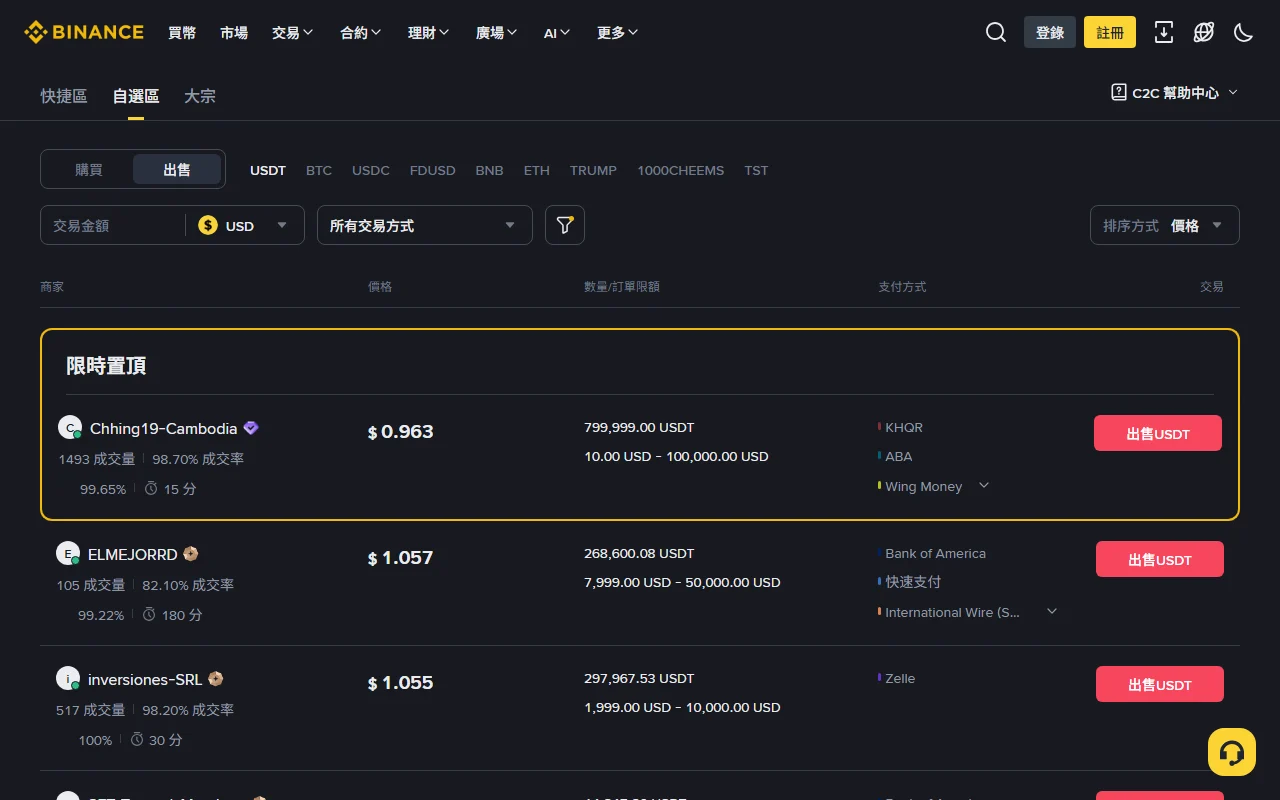Sell USDT to Chhing19-Cambodia
1280x800 pixels.
(x=1158, y=433)
